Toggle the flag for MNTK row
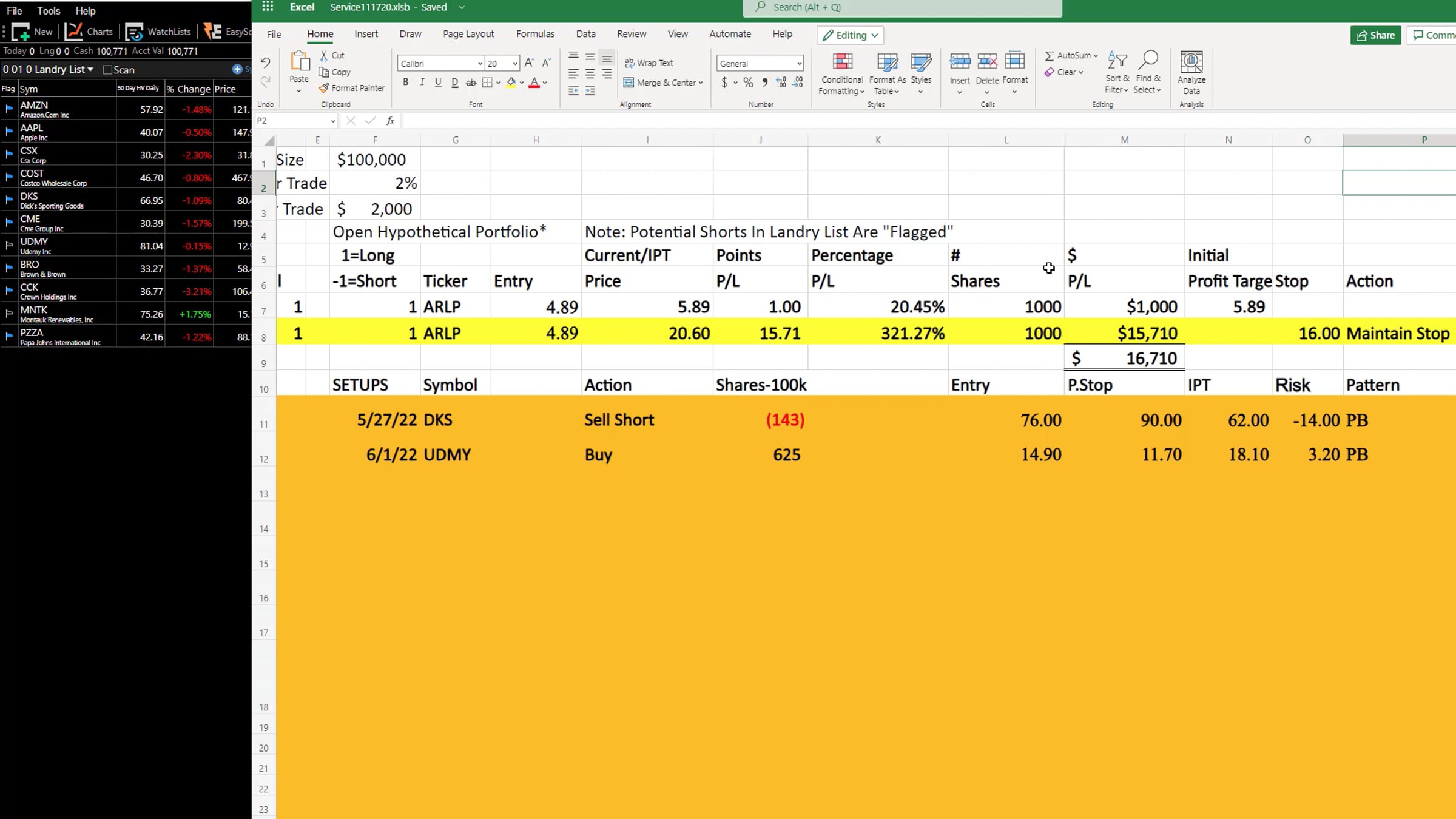The height and width of the screenshot is (819, 1456). 9,314
